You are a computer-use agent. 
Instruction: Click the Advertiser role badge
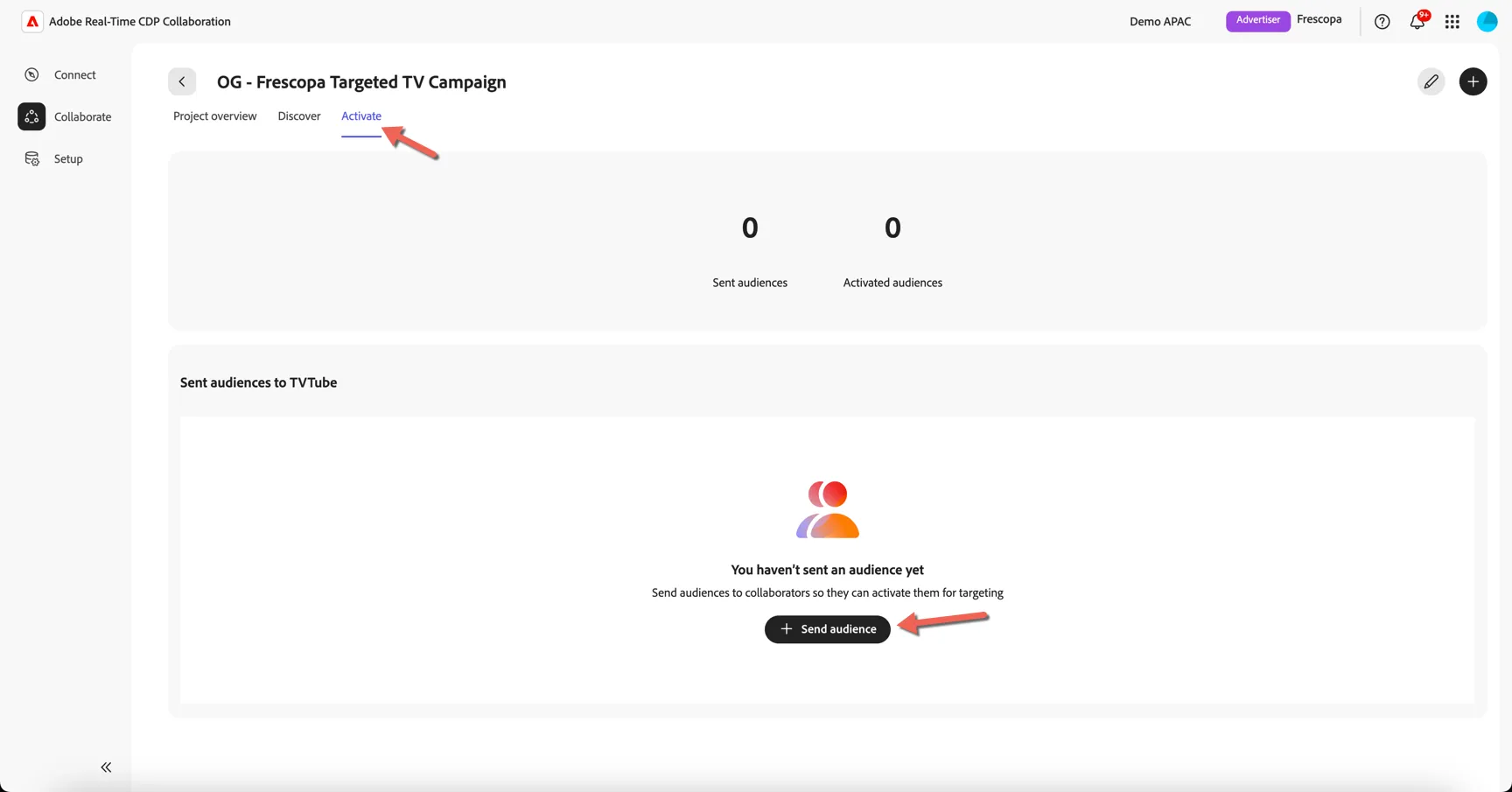click(x=1257, y=20)
